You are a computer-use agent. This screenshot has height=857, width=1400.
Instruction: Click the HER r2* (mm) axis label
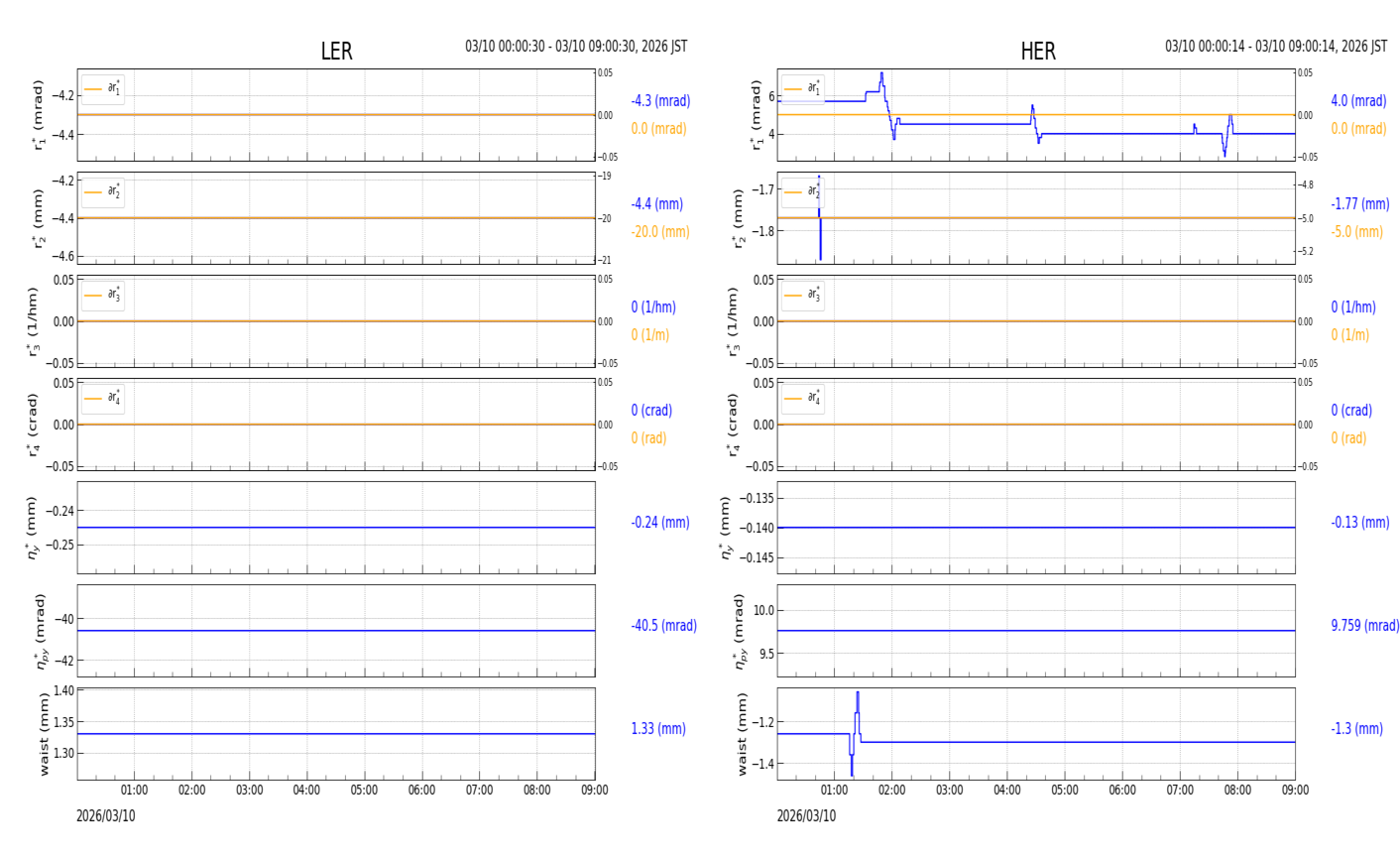[x=739, y=218]
